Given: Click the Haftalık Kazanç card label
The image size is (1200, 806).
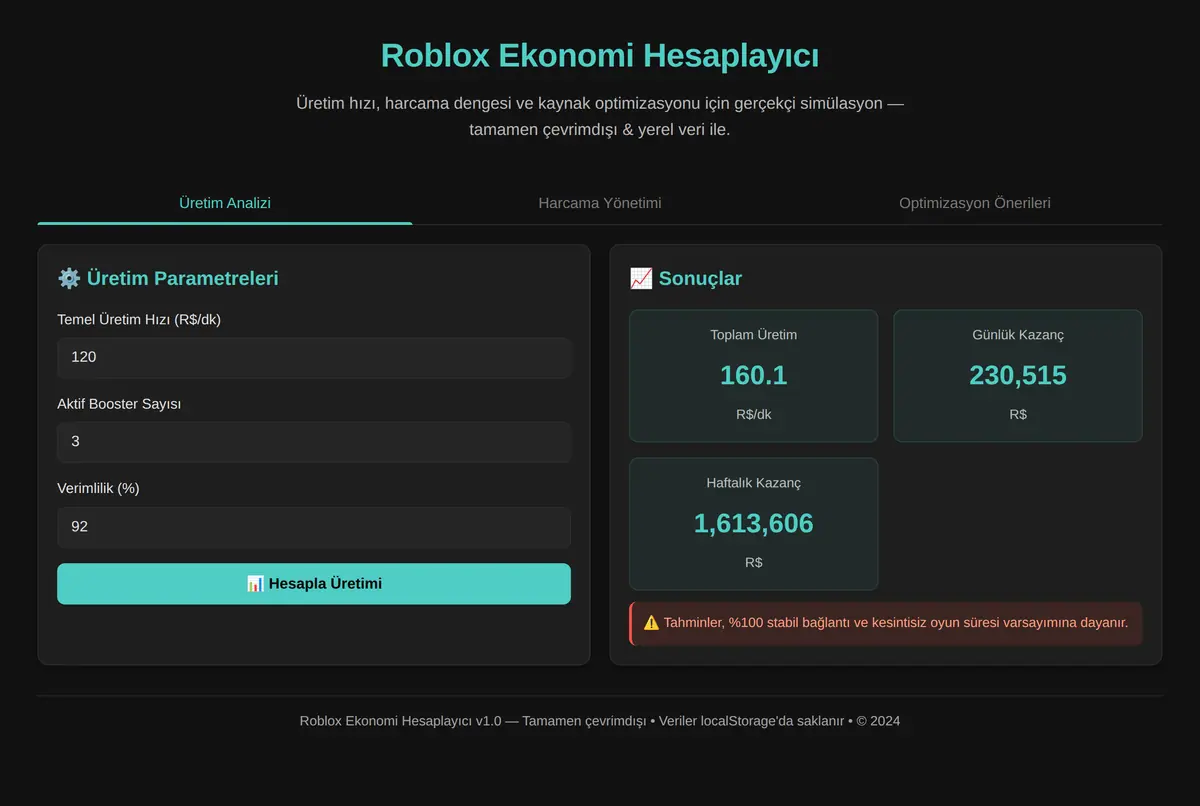Looking at the screenshot, I should pos(753,483).
